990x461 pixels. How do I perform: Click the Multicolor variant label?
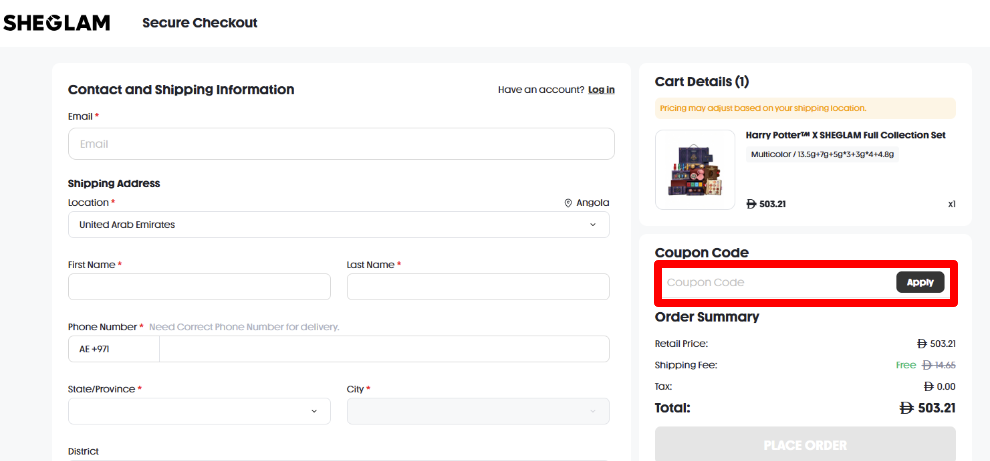822,154
